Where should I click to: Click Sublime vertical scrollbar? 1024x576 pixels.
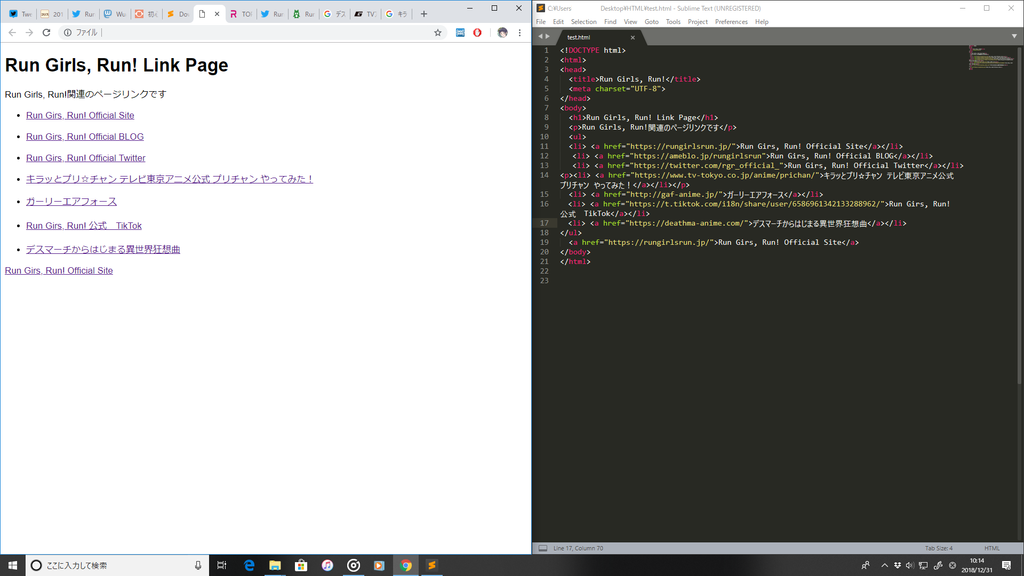click(1020, 216)
